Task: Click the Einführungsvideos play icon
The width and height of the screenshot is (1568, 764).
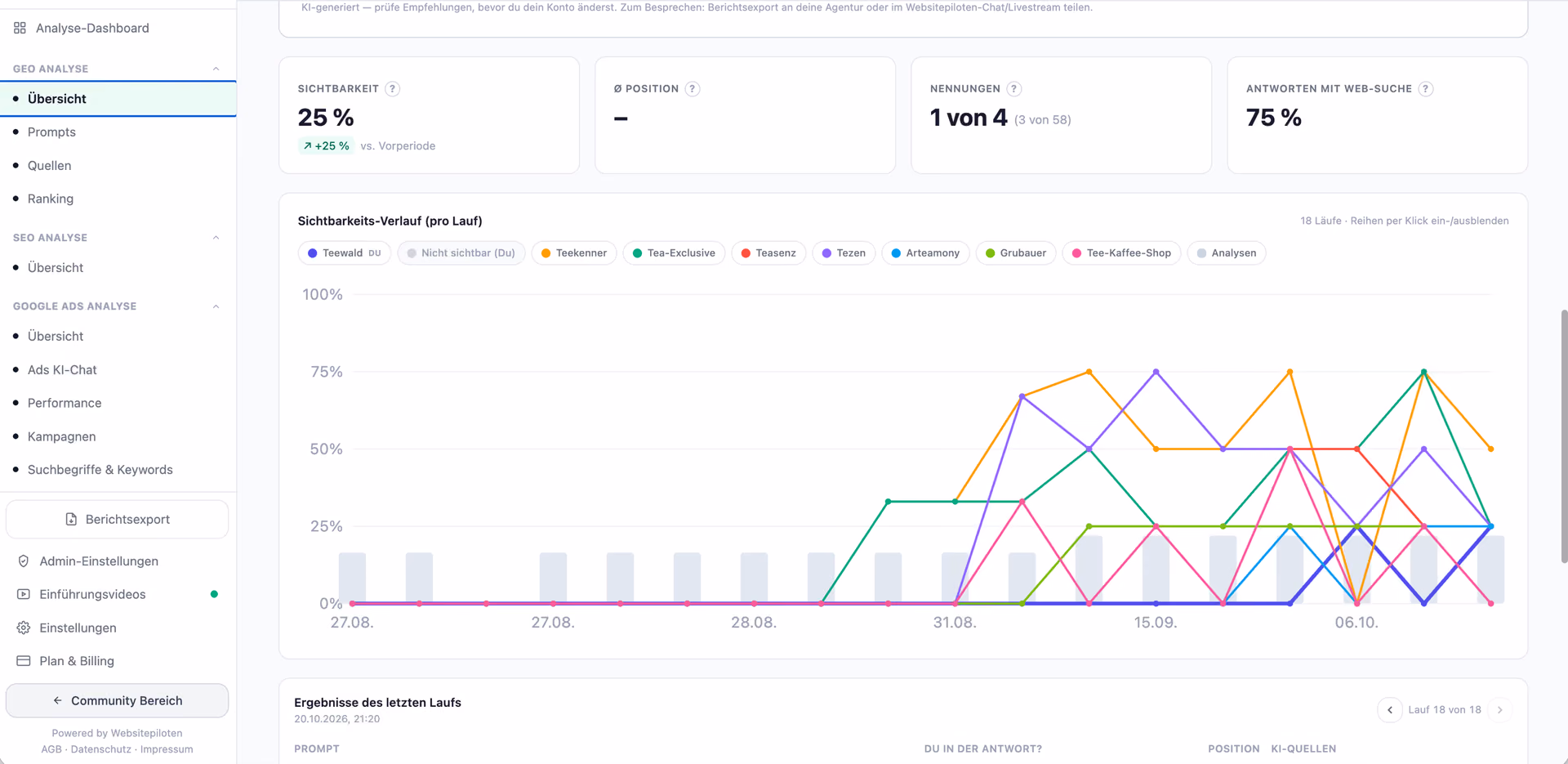Action: pyautogui.click(x=24, y=595)
